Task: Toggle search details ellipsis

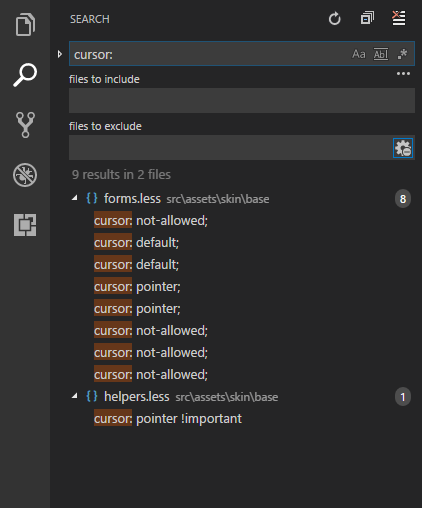Action: pyautogui.click(x=403, y=74)
